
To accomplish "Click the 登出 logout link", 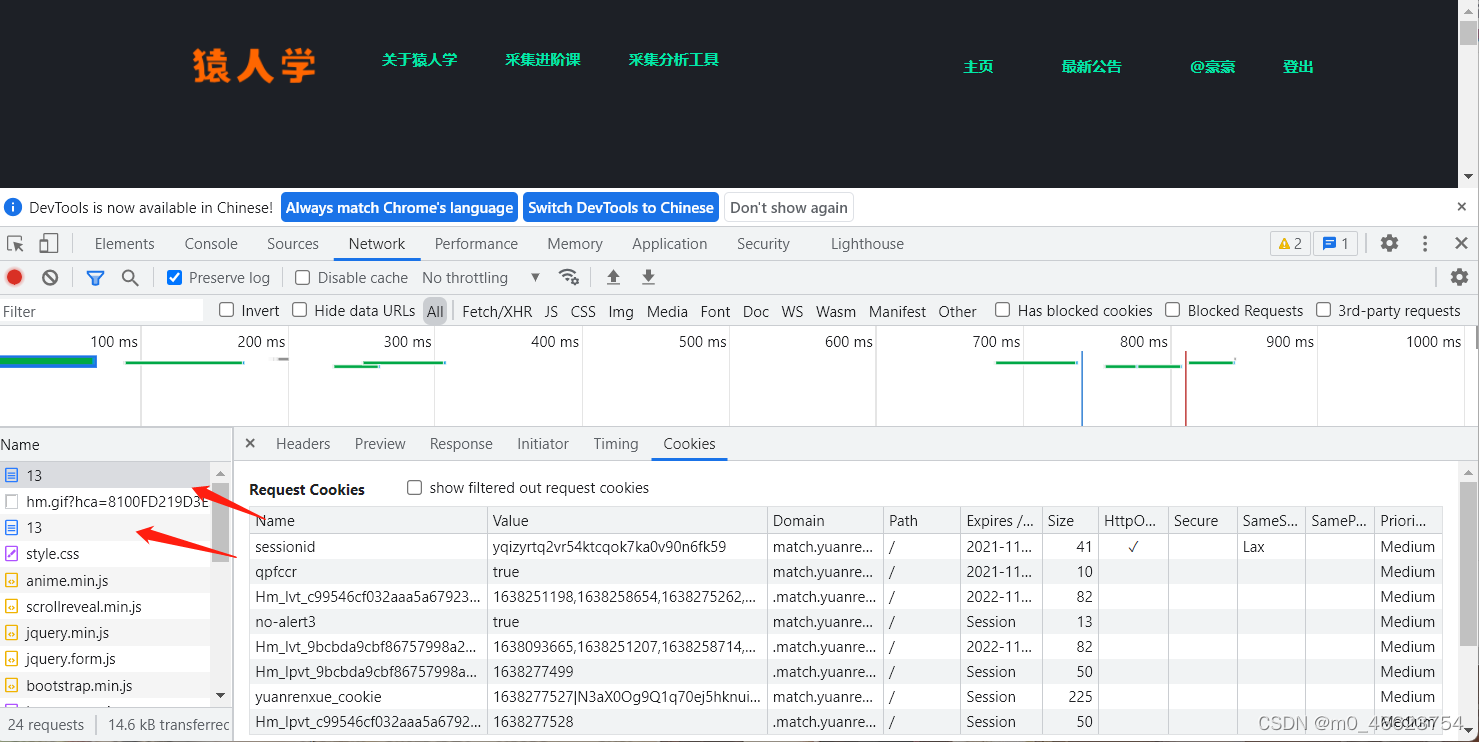I will click(x=1298, y=67).
